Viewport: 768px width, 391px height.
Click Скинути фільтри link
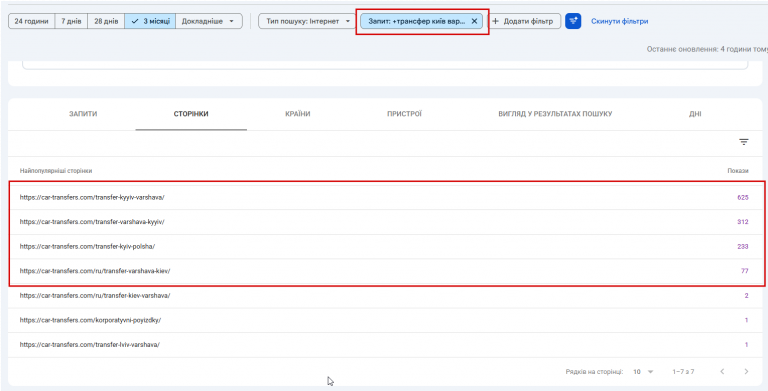pyautogui.click(x=620, y=22)
